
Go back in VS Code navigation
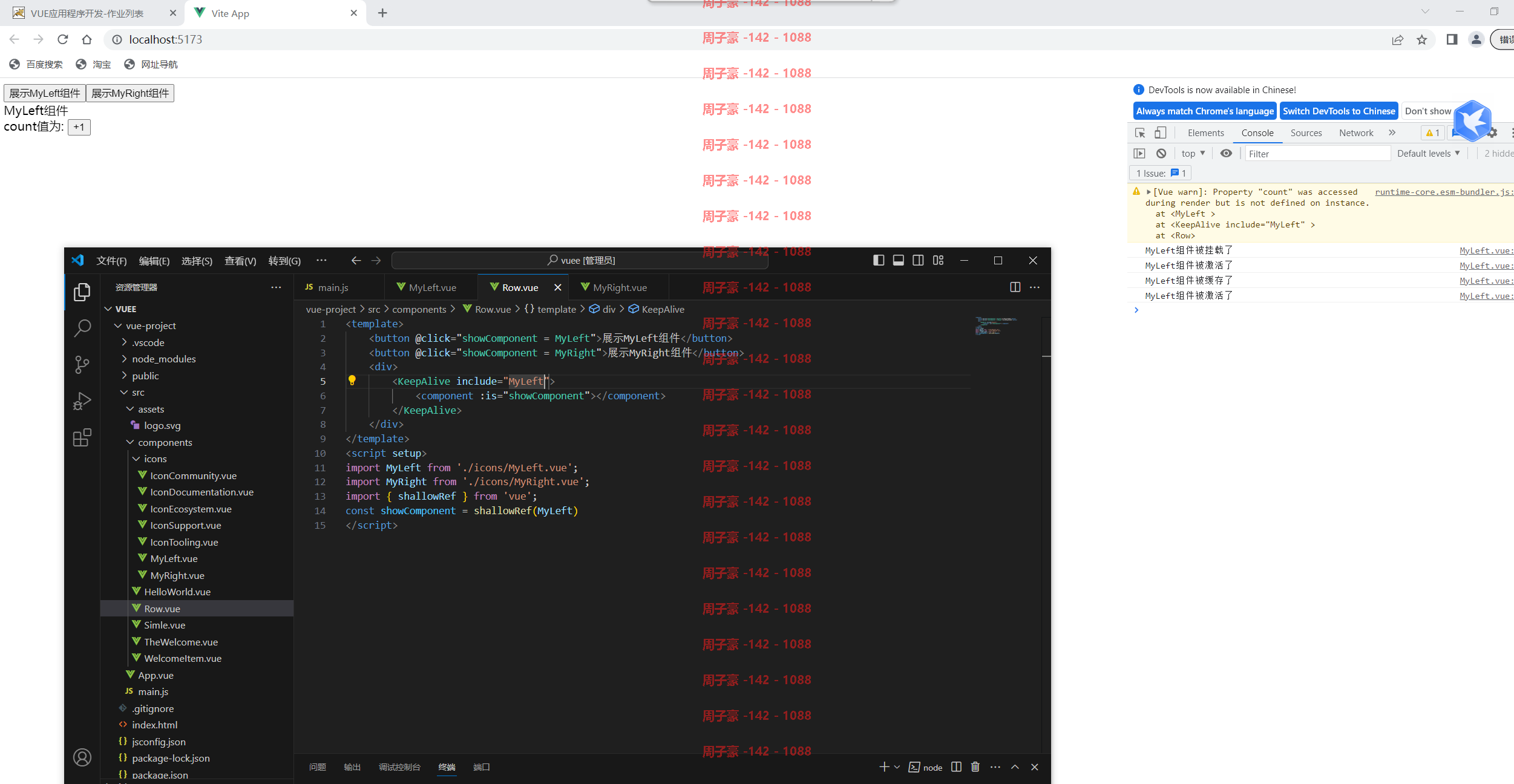point(356,260)
